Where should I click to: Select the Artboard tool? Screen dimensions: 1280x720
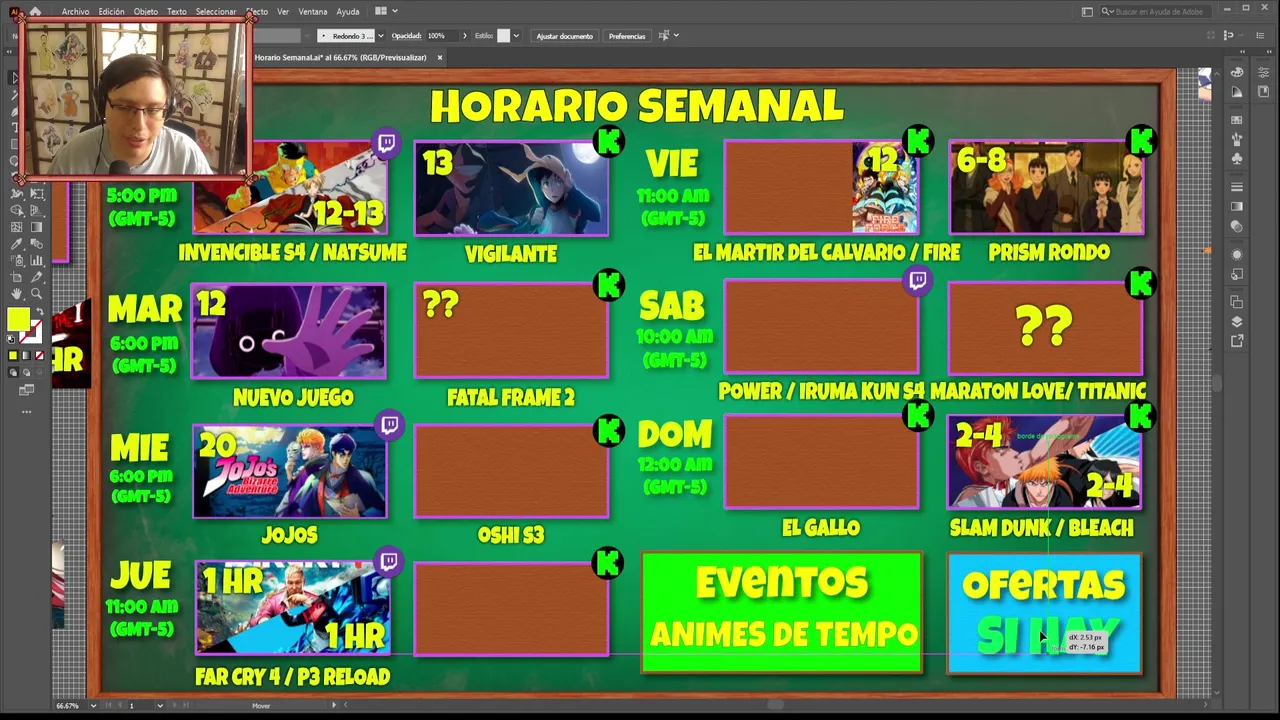click(x=16, y=277)
